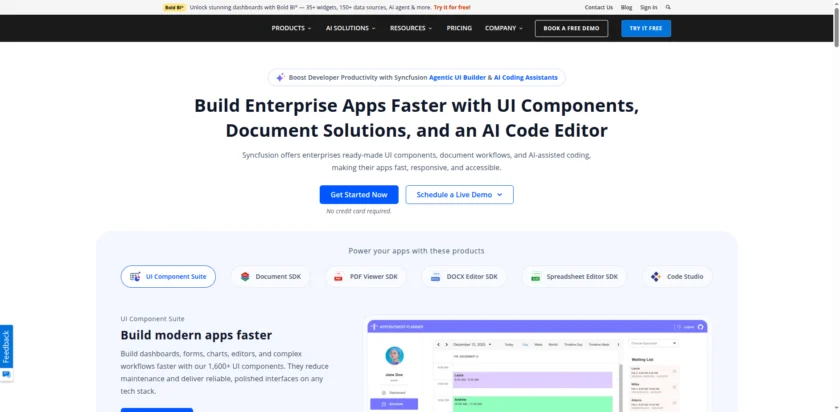Expand the AI Solutions menu
Image resolution: width=840 pixels, height=412 pixels.
350,28
